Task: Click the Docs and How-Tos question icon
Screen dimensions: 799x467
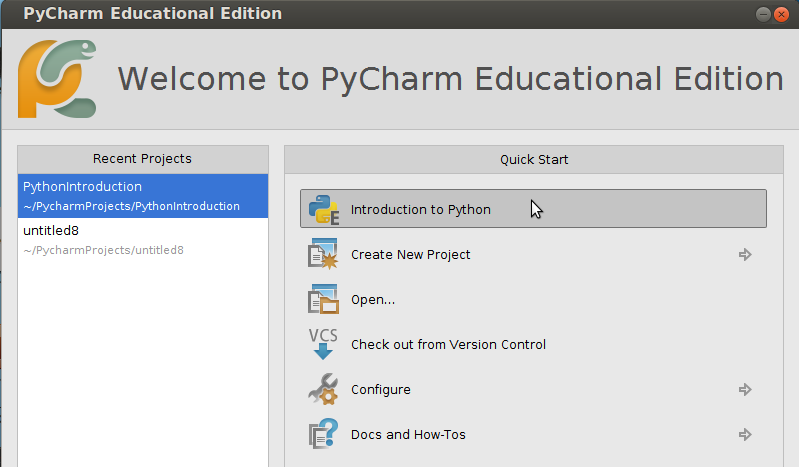Action: pyautogui.click(x=323, y=434)
